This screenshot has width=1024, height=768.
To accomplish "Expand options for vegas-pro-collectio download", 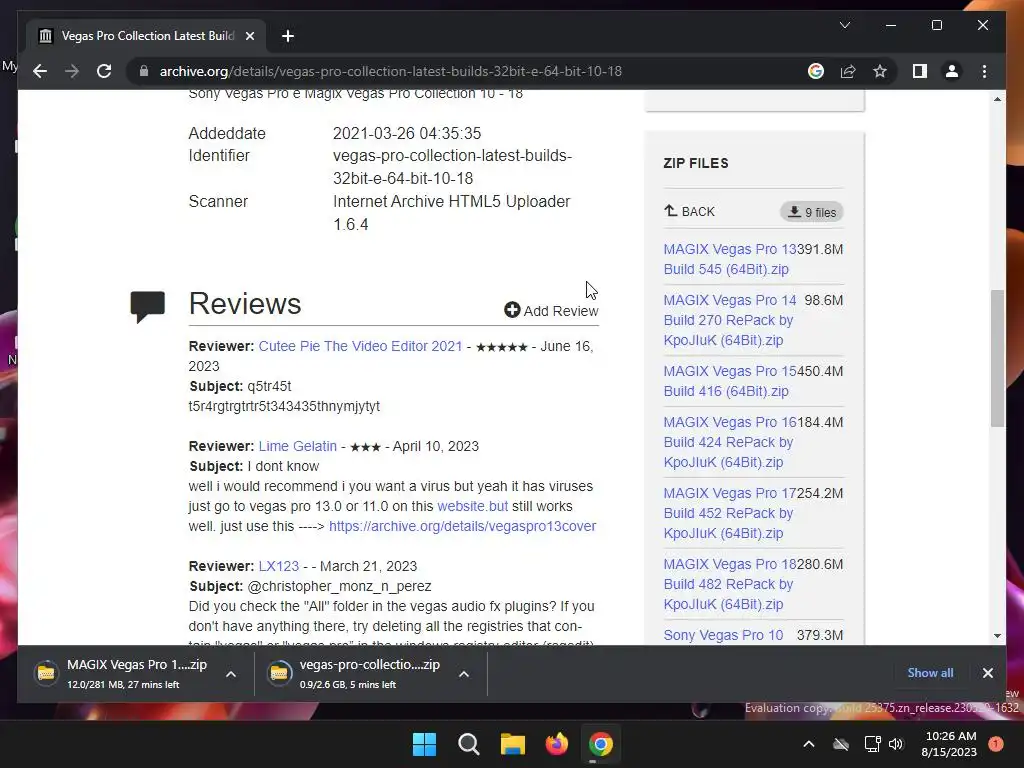I will pyautogui.click(x=464, y=674).
